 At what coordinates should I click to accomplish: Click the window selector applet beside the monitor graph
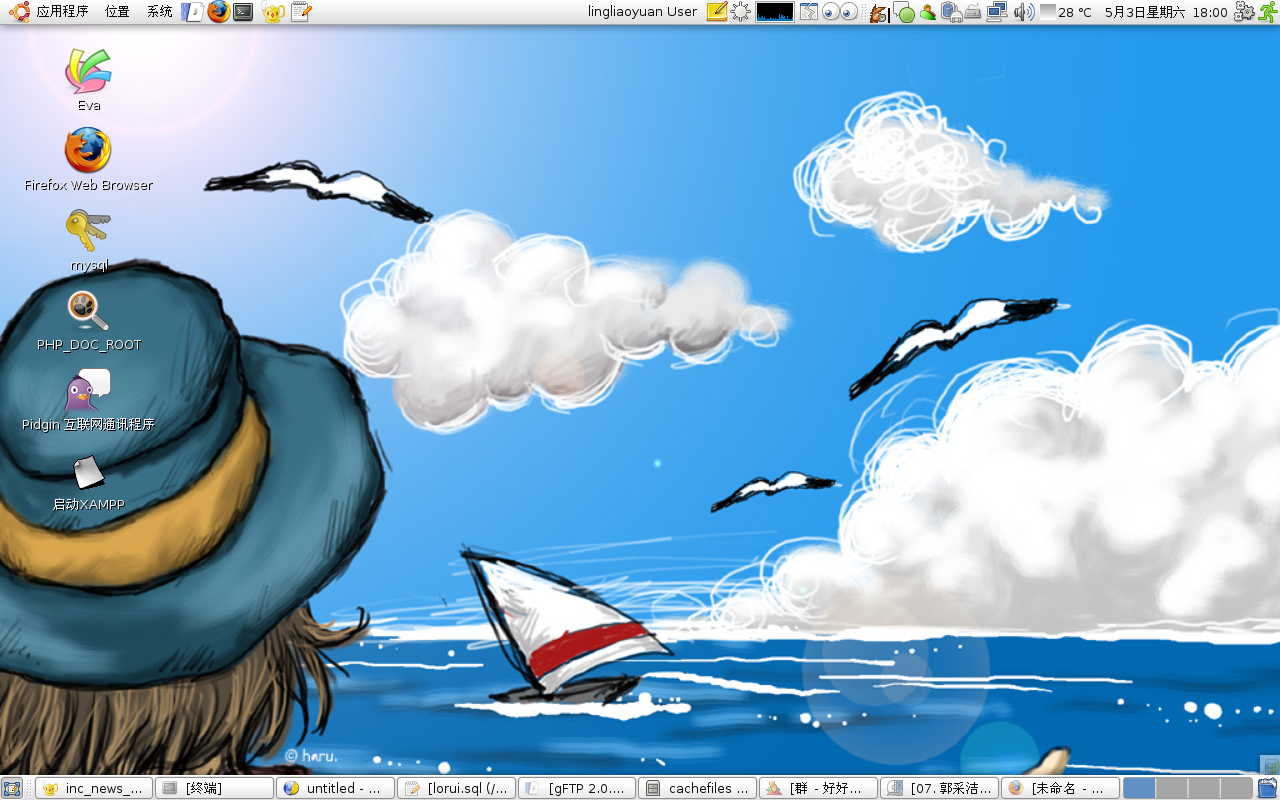pos(809,12)
